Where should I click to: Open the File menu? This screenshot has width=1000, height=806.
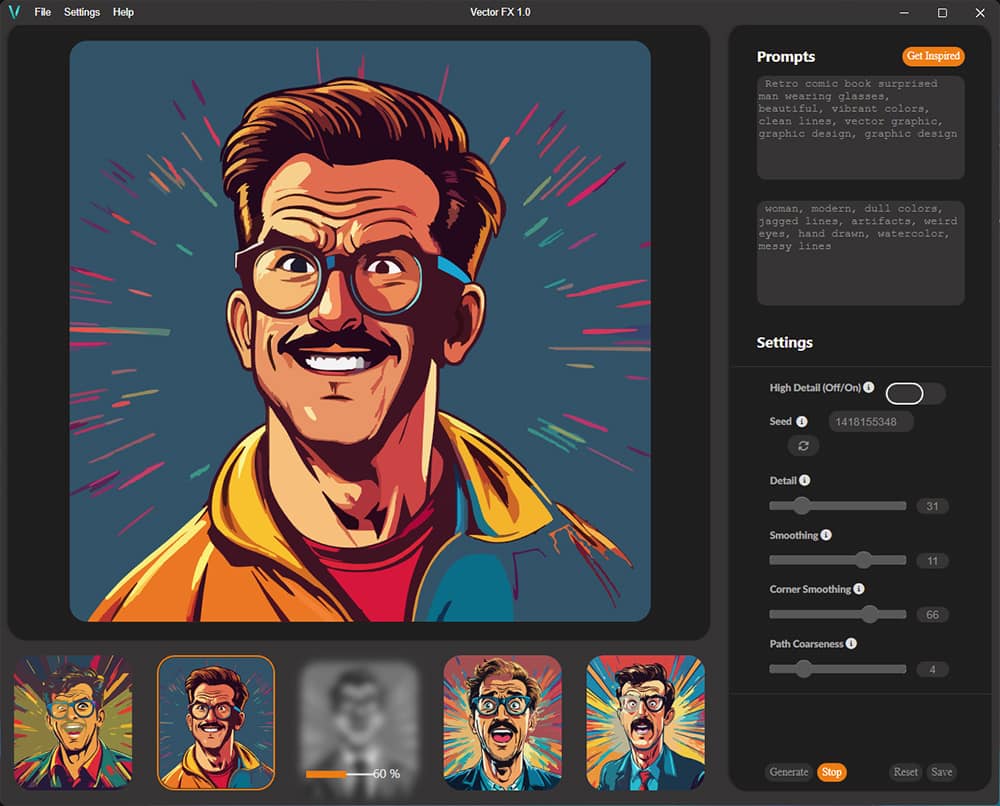[42, 12]
